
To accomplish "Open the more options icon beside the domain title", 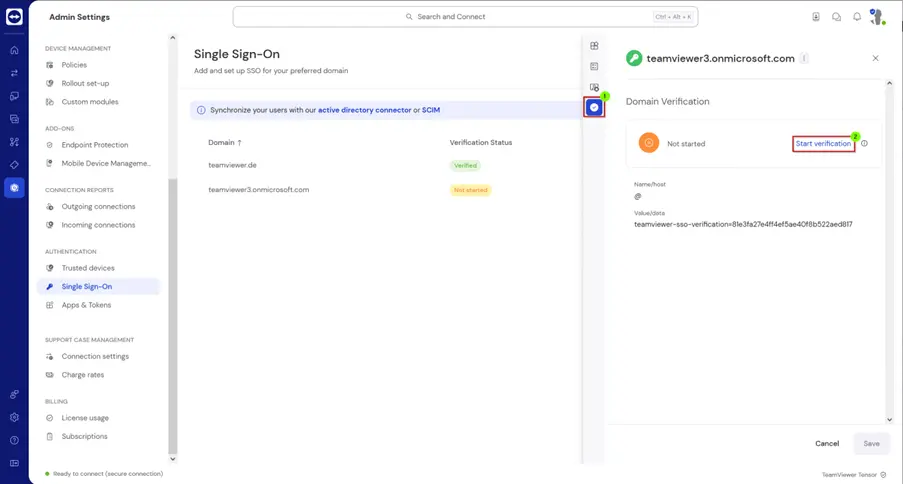I will pyautogui.click(x=805, y=58).
